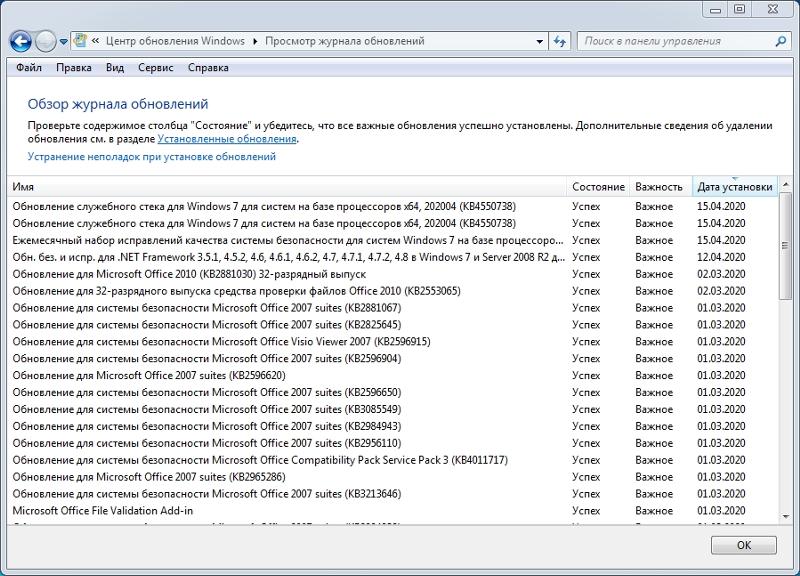The width and height of the screenshot is (800, 576).
Task: Select the KB3085549 update row
Action: (392, 409)
